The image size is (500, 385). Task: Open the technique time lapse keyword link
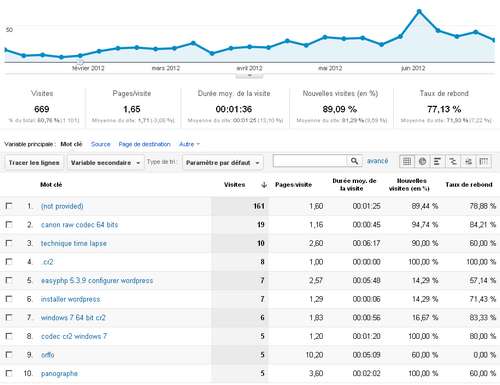pyautogui.click(x=74, y=243)
